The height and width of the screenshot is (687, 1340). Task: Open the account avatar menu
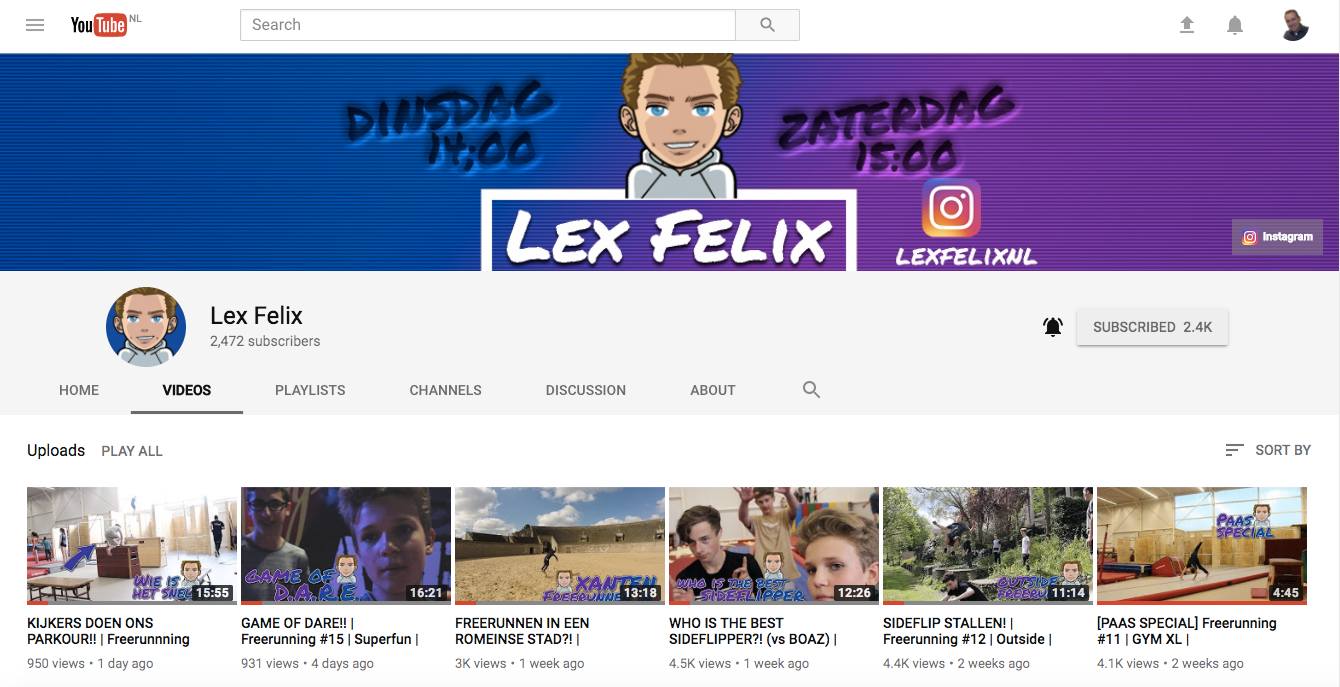[x=1294, y=25]
